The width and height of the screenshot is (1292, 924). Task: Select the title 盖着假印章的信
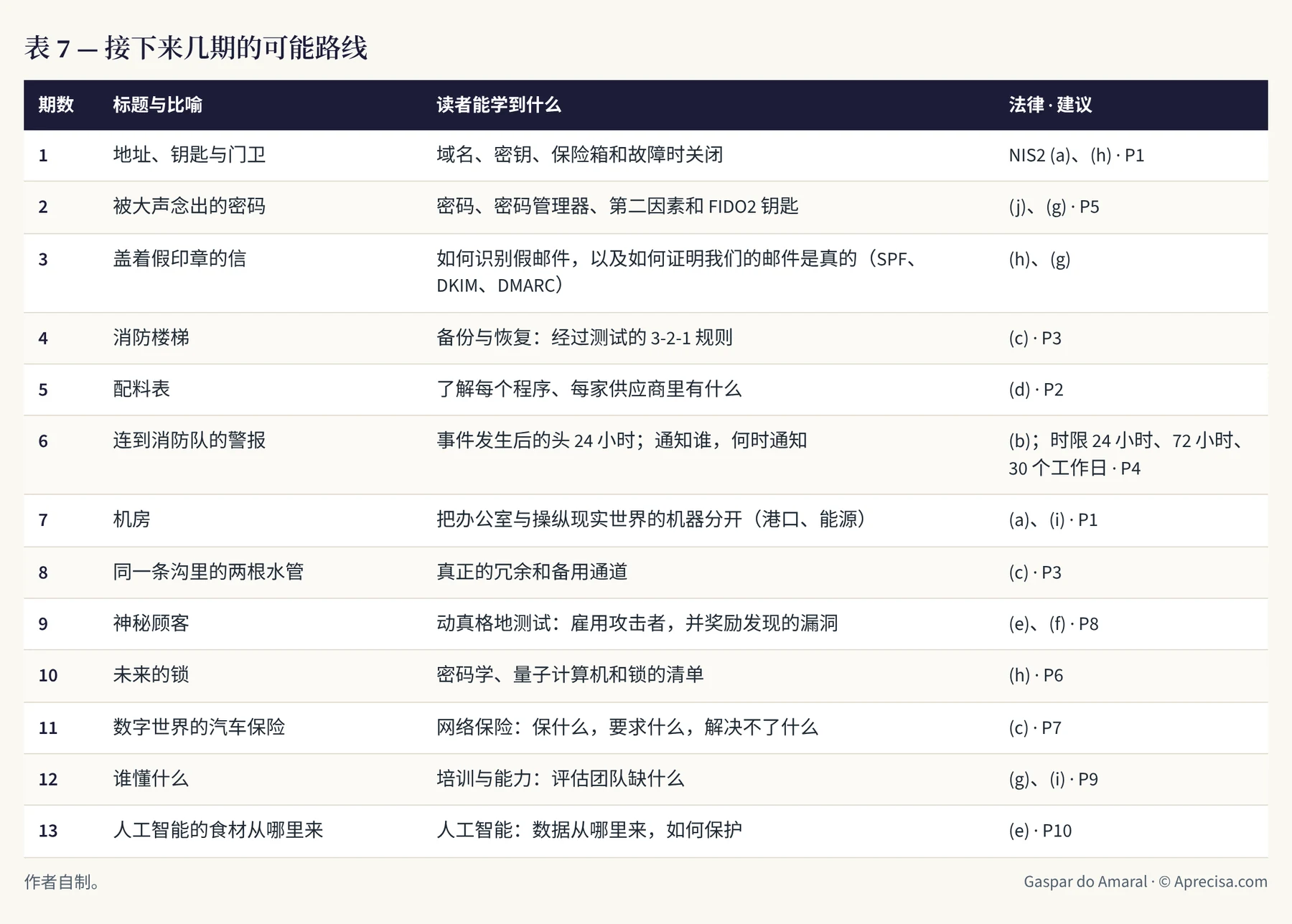pyautogui.click(x=179, y=258)
